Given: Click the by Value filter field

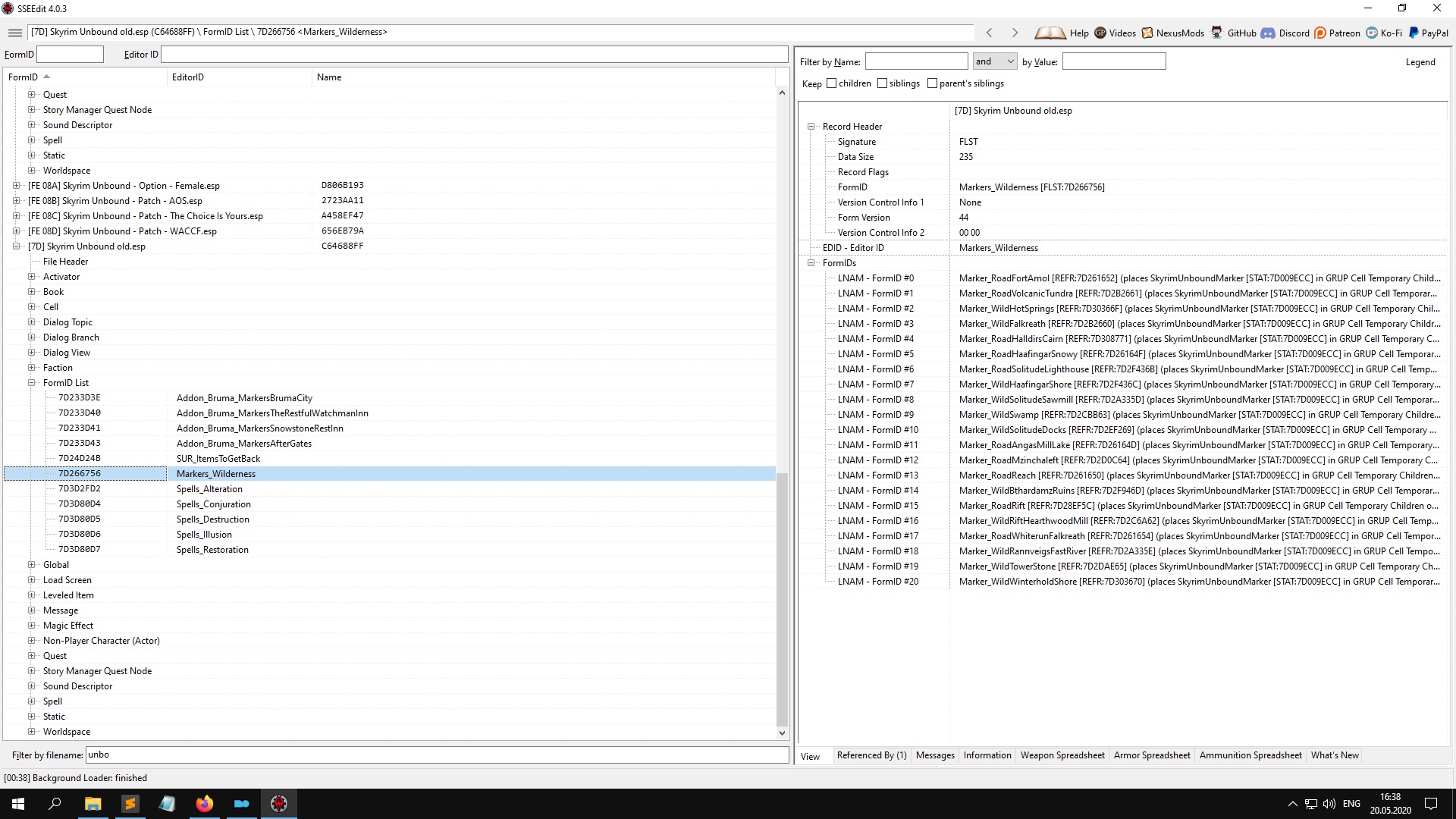Looking at the screenshot, I should tap(1113, 61).
